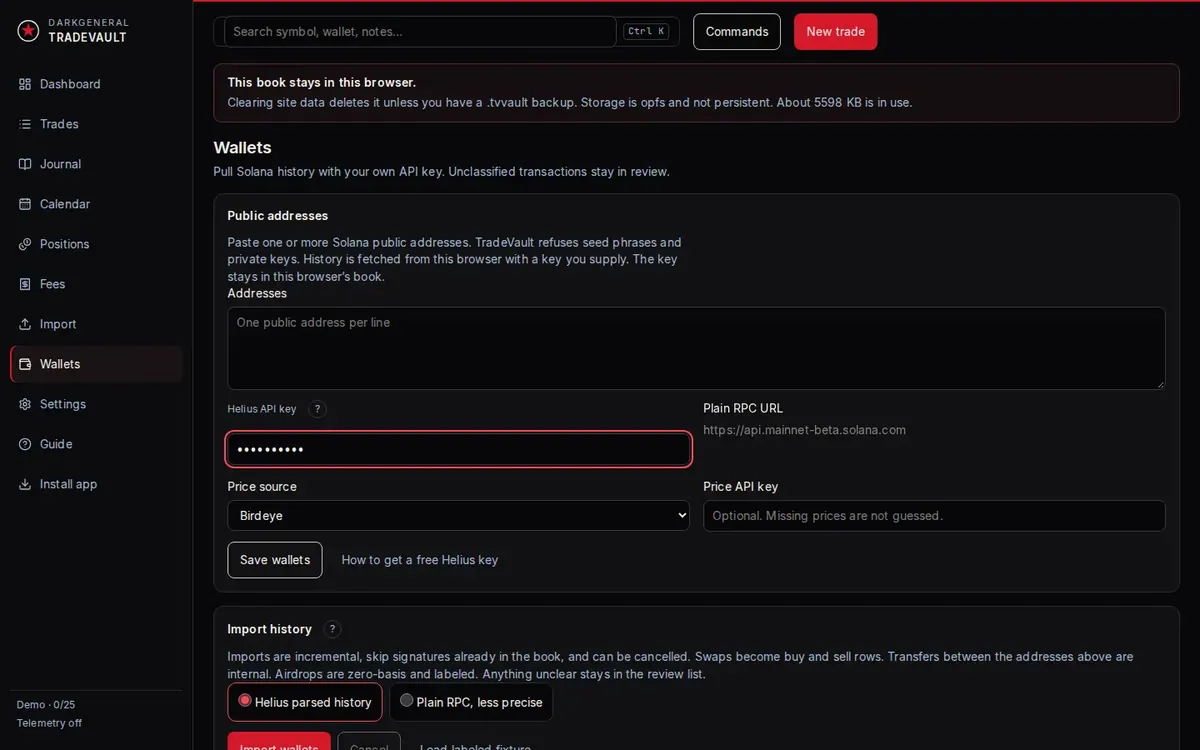Click the New trade button

click(x=836, y=31)
